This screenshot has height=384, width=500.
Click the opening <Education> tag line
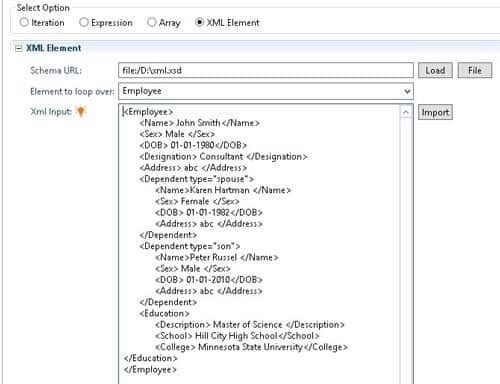pos(164,313)
